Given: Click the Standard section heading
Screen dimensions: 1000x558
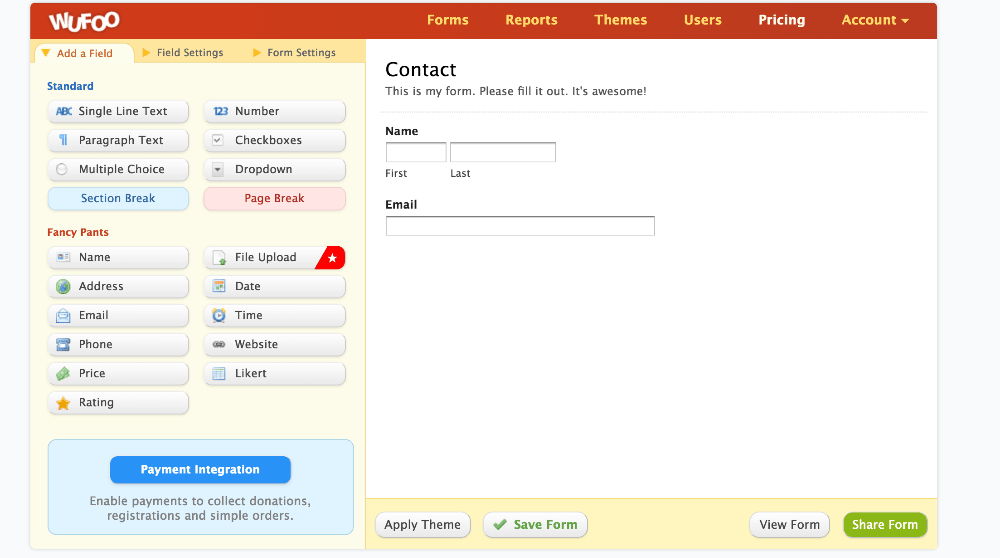Looking at the screenshot, I should click(70, 86).
